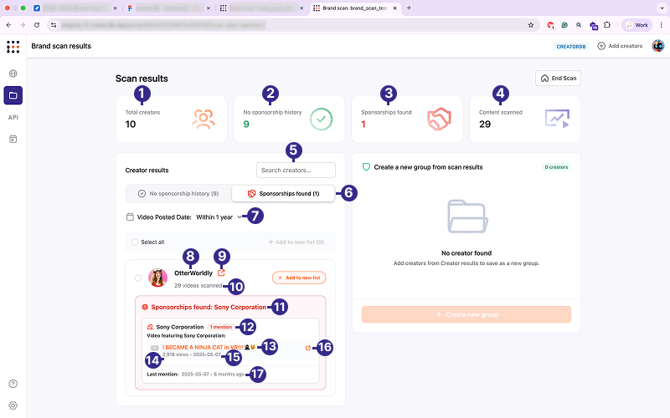670x418 pixels.
Task: Select the OtterWorldly creator checkbox
Action: point(138,278)
